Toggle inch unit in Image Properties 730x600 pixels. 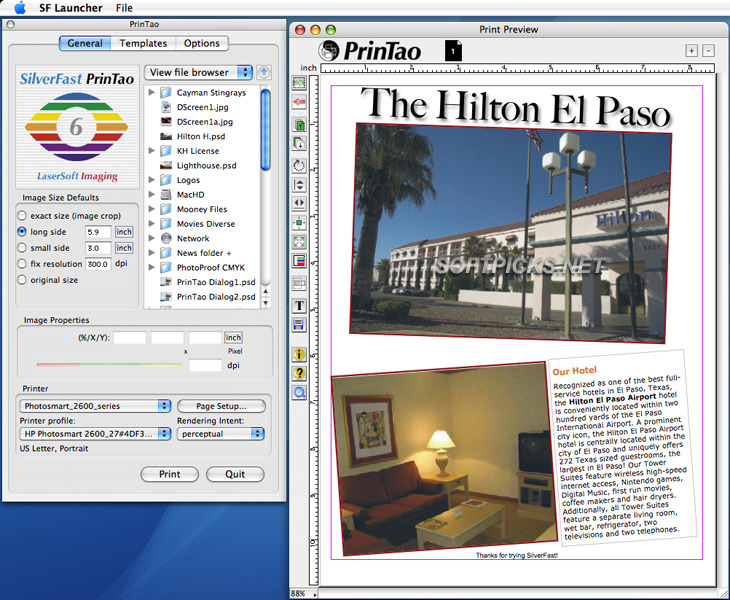point(233,337)
